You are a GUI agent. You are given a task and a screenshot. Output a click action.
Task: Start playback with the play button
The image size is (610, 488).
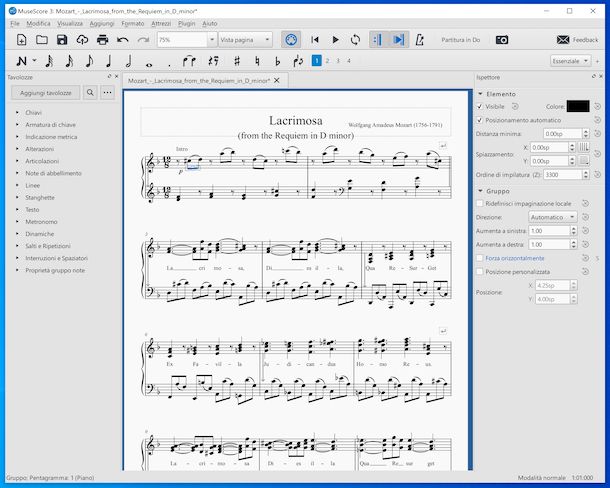(335, 40)
